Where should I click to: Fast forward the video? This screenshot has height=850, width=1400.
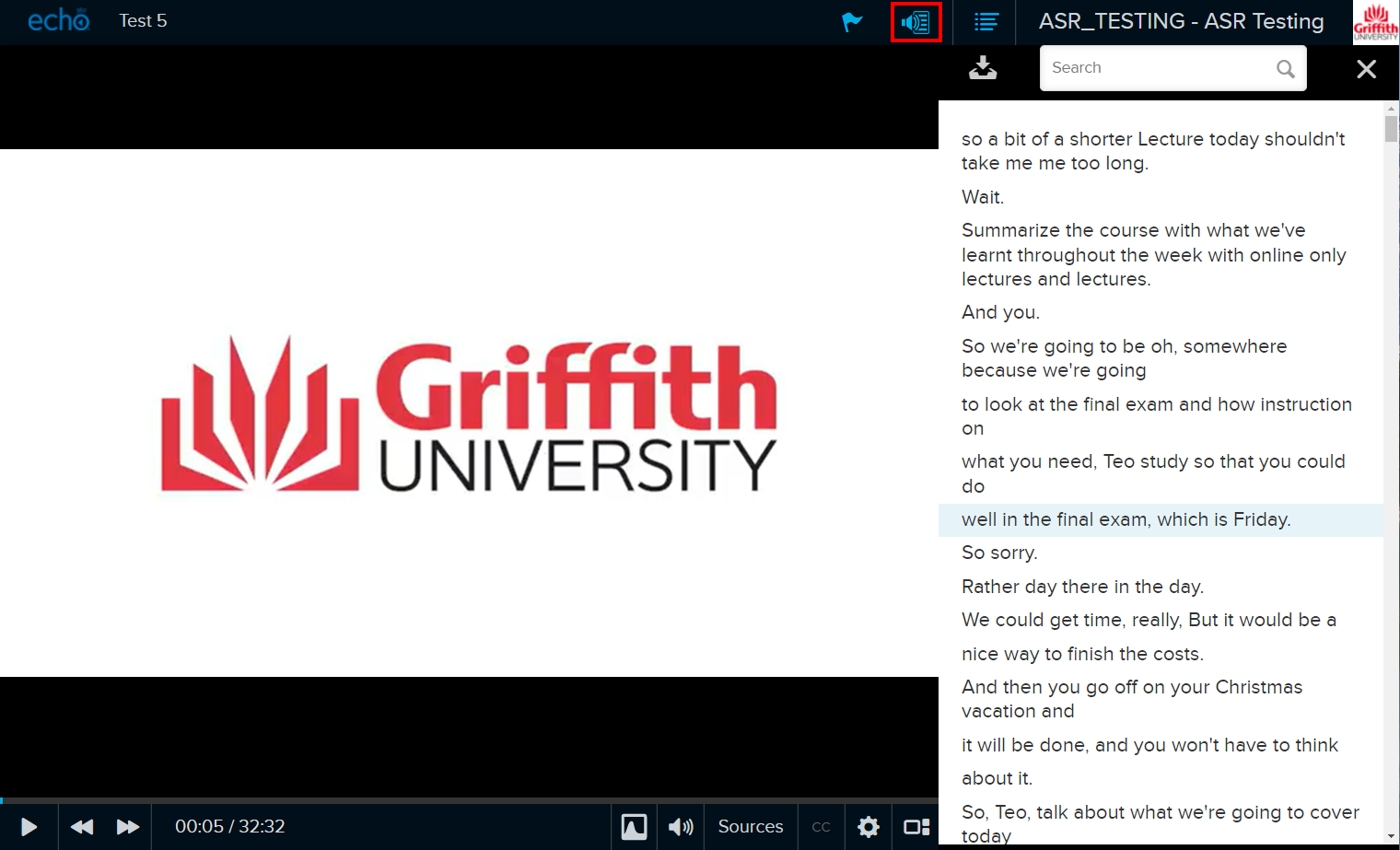coord(128,827)
